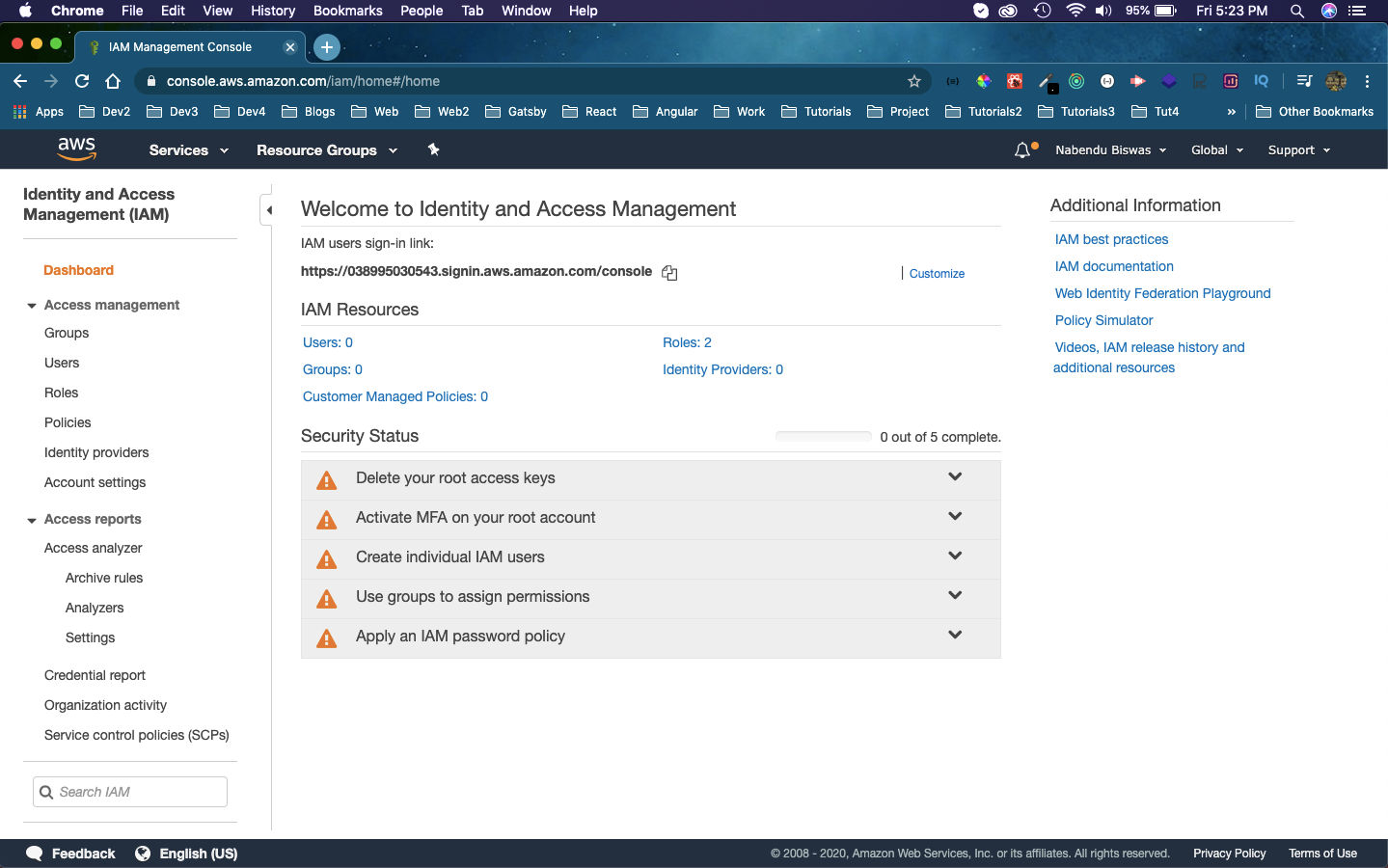Expand Delete your root access keys chevron
Viewport: 1388px width, 868px height.
point(955,476)
